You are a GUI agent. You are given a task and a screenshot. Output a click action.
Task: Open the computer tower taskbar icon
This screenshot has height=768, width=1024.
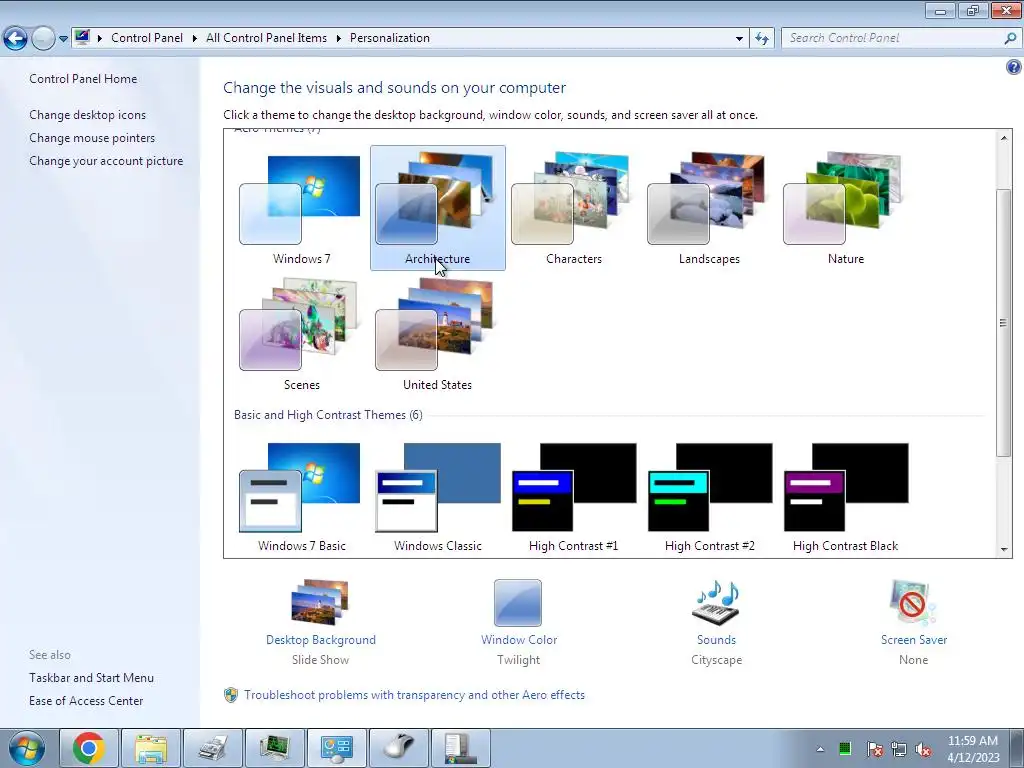click(x=461, y=748)
